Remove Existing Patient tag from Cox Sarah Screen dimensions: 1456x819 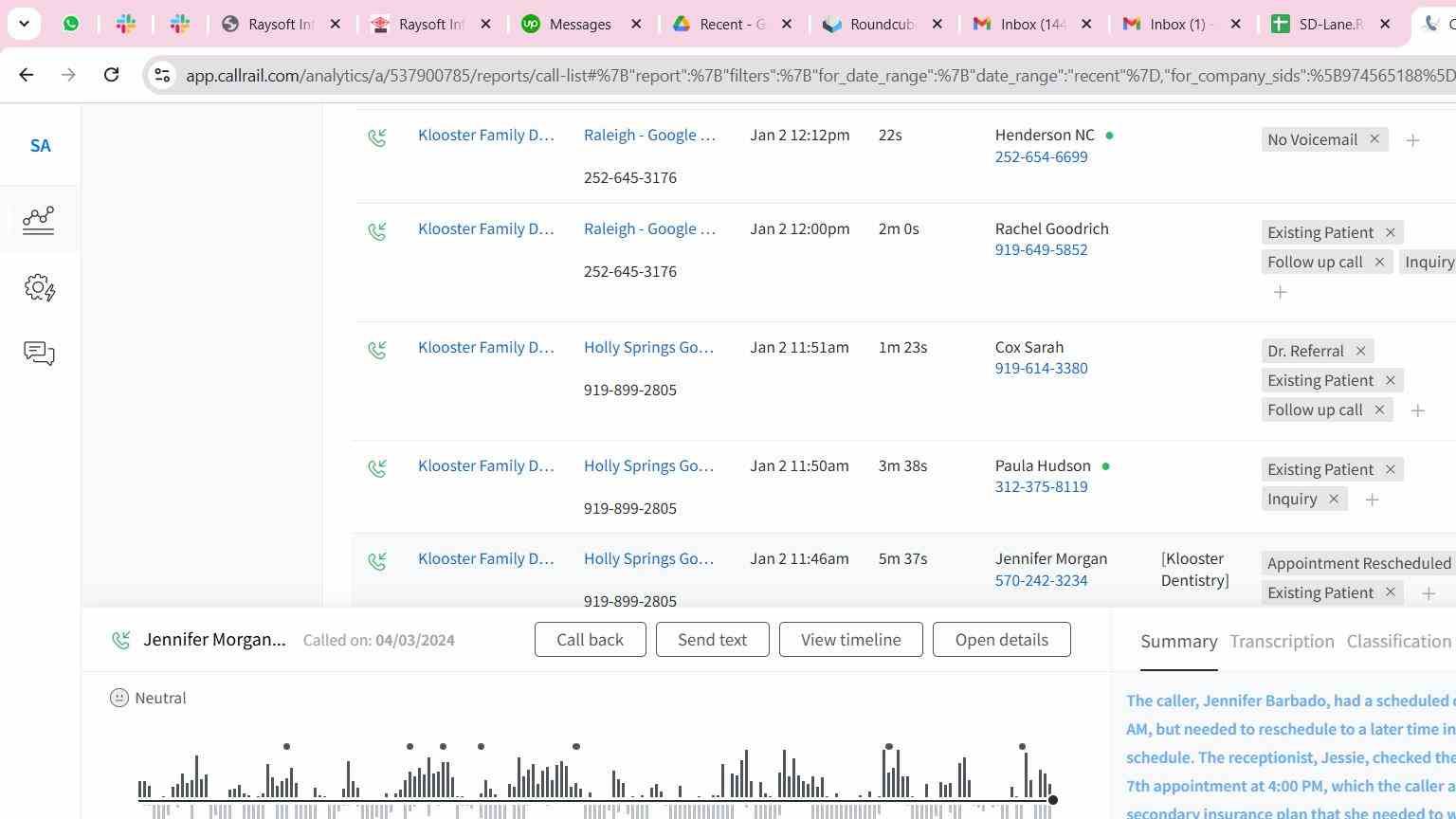1390,380
